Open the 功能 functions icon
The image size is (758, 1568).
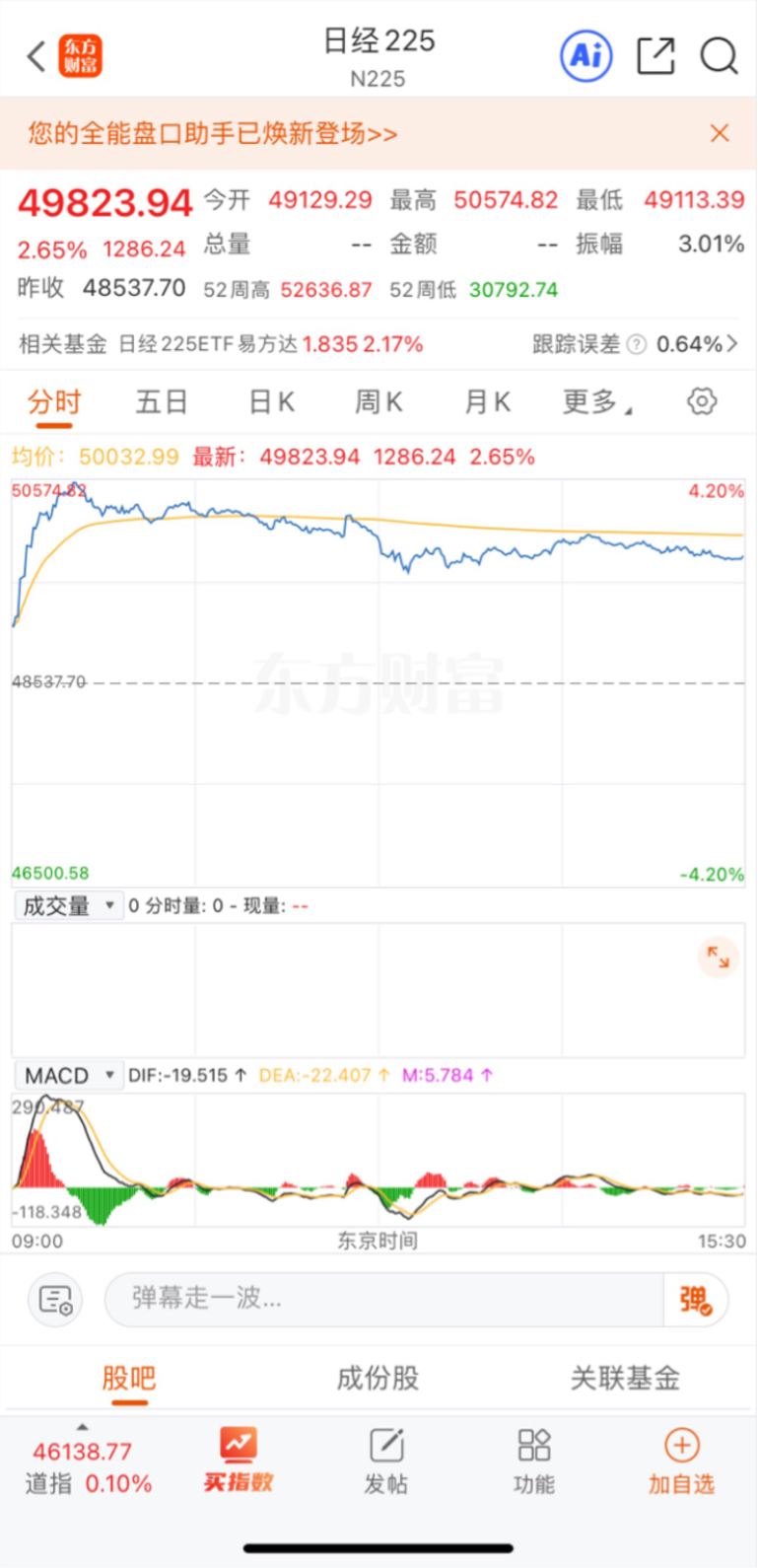[x=533, y=1461]
